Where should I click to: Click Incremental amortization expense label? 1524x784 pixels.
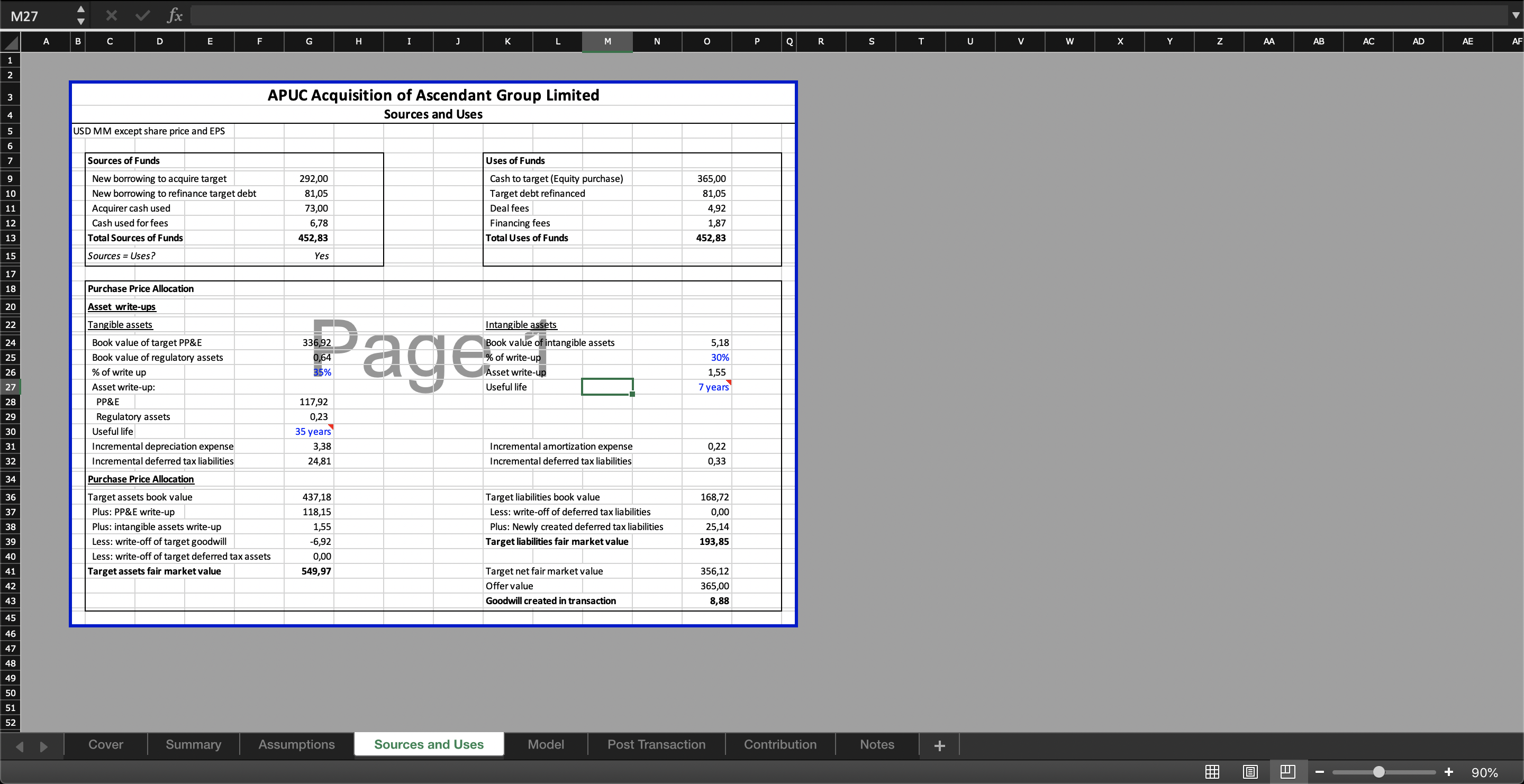pos(561,446)
